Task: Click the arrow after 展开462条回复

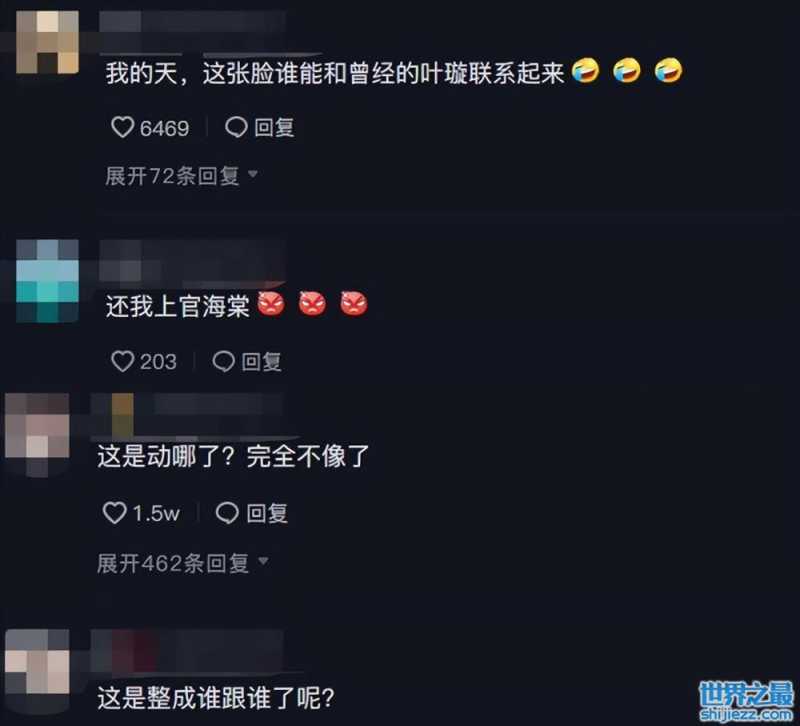Action: coord(263,561)
